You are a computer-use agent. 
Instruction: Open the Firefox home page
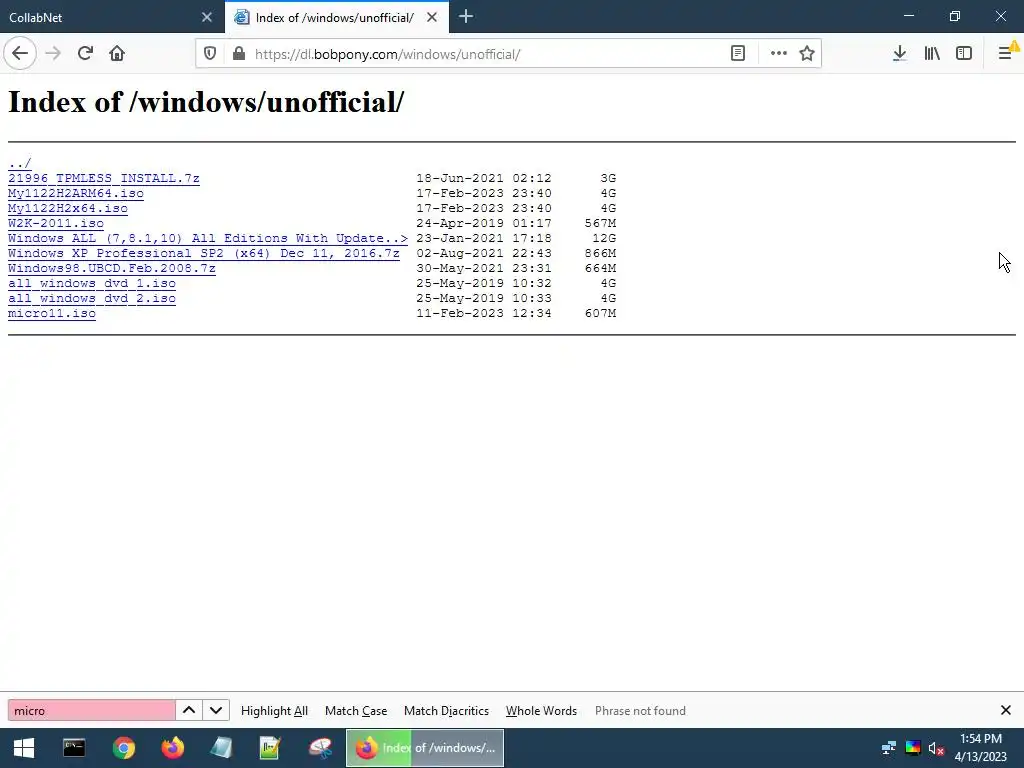click(117, 54)
